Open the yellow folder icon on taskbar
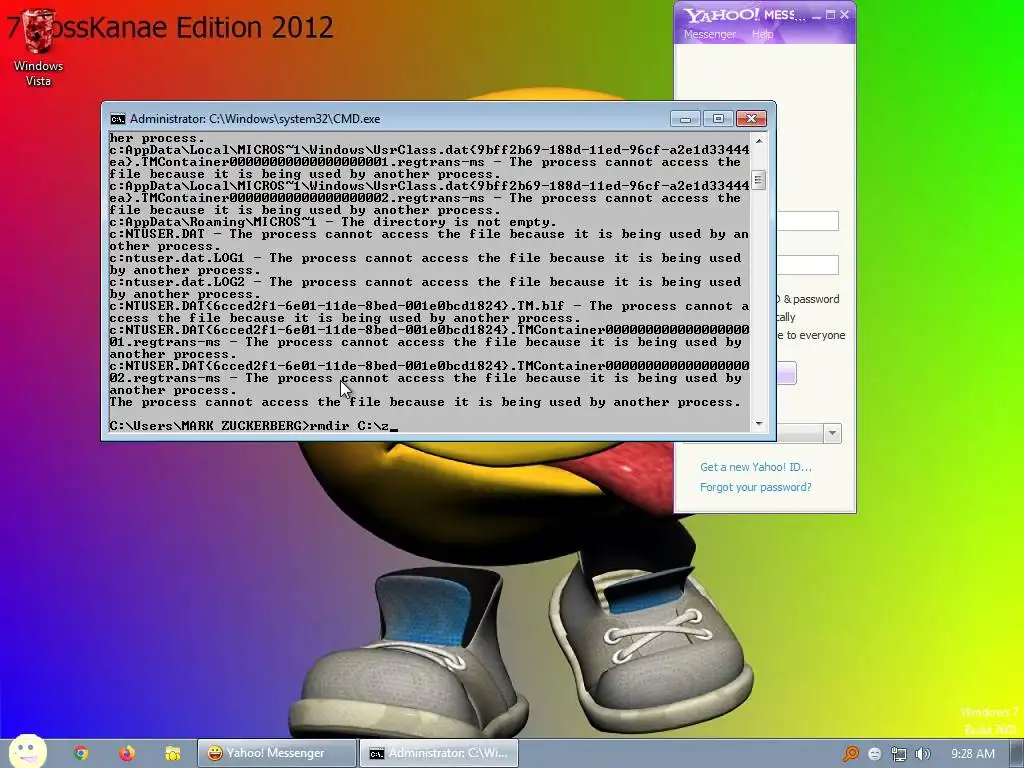 click(172, 753)
